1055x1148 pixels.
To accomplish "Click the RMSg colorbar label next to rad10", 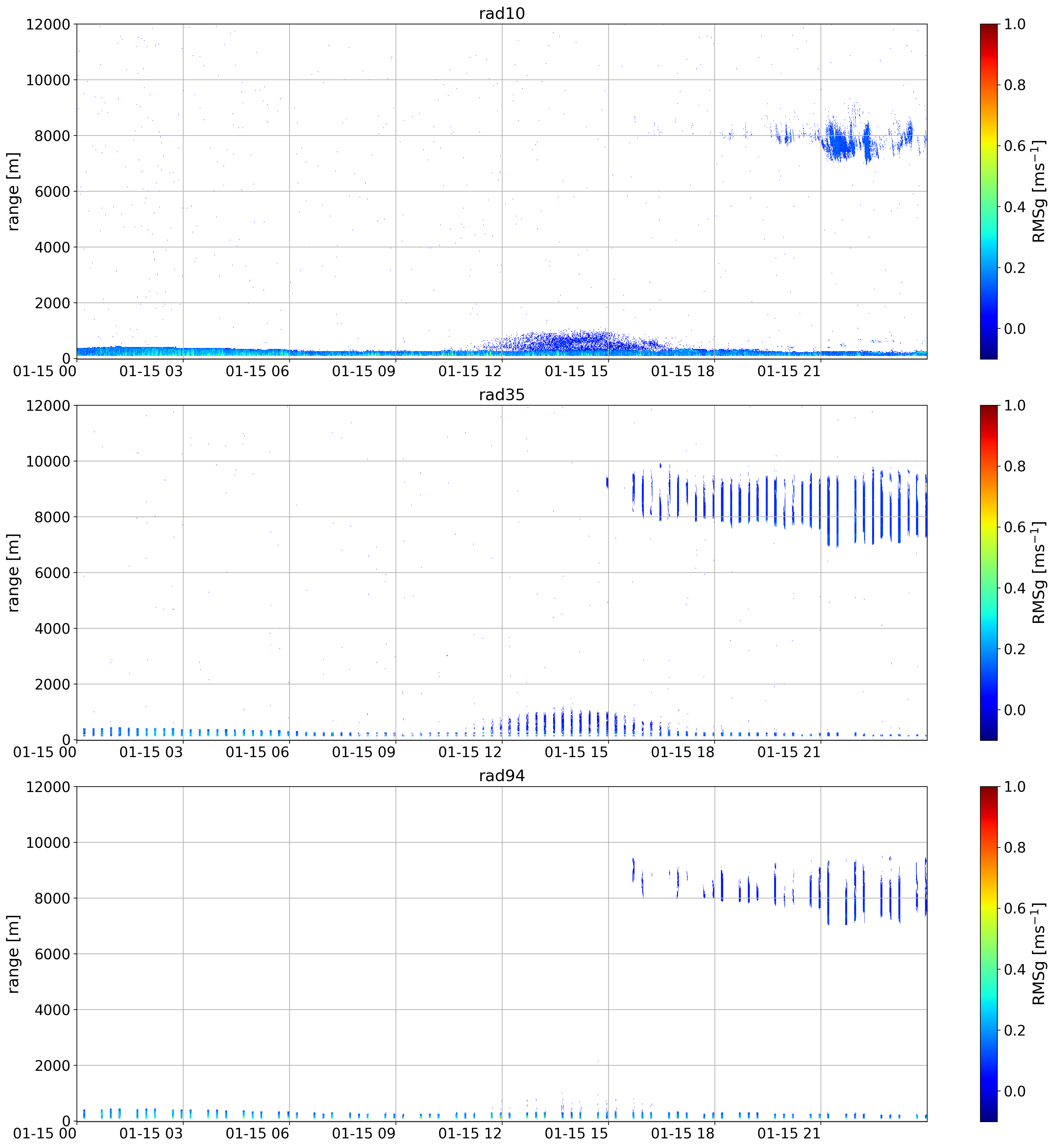I will click(1038, 191).
